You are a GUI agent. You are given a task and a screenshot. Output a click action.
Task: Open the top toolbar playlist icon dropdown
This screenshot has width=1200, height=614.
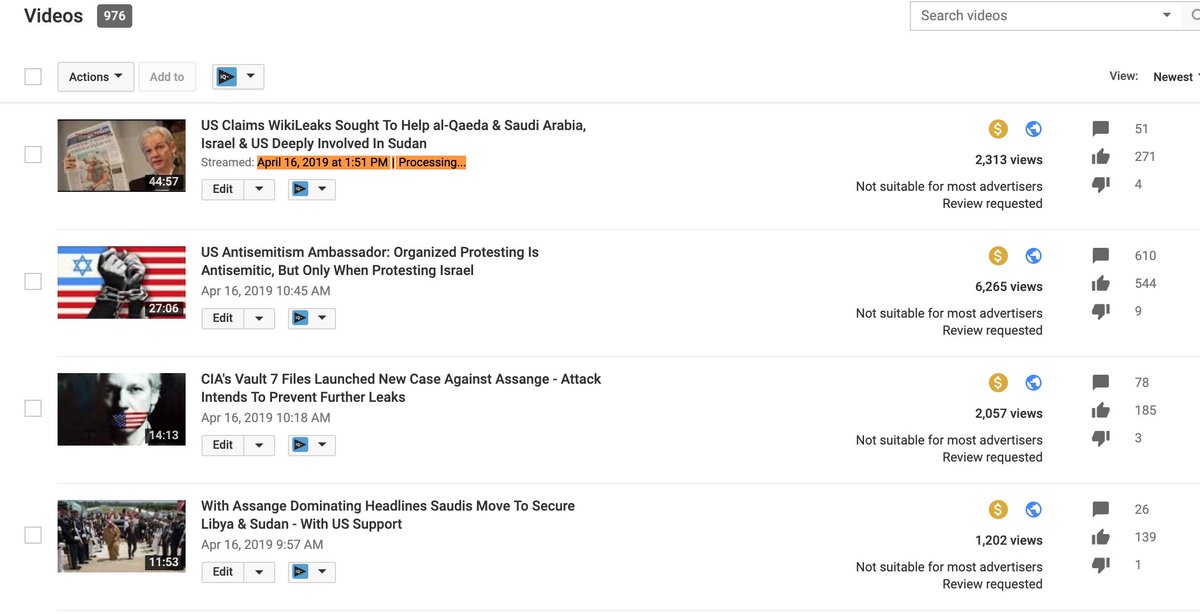(238, 77)
